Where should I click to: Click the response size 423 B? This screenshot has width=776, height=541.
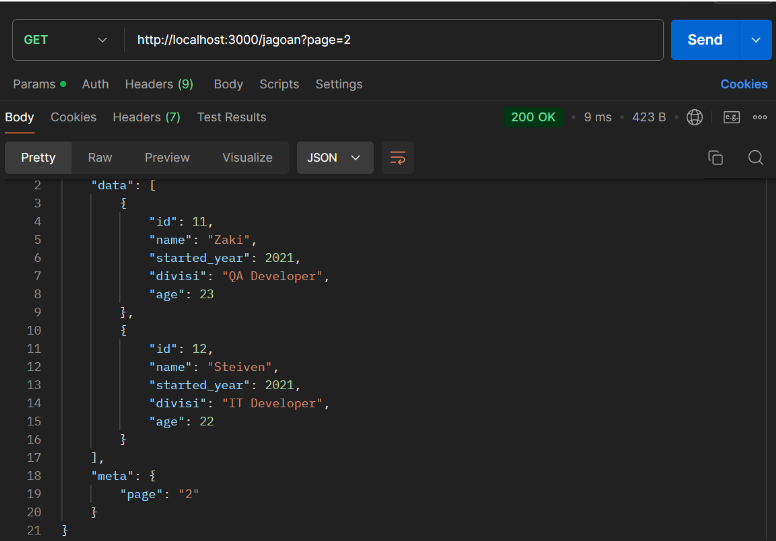649,117
